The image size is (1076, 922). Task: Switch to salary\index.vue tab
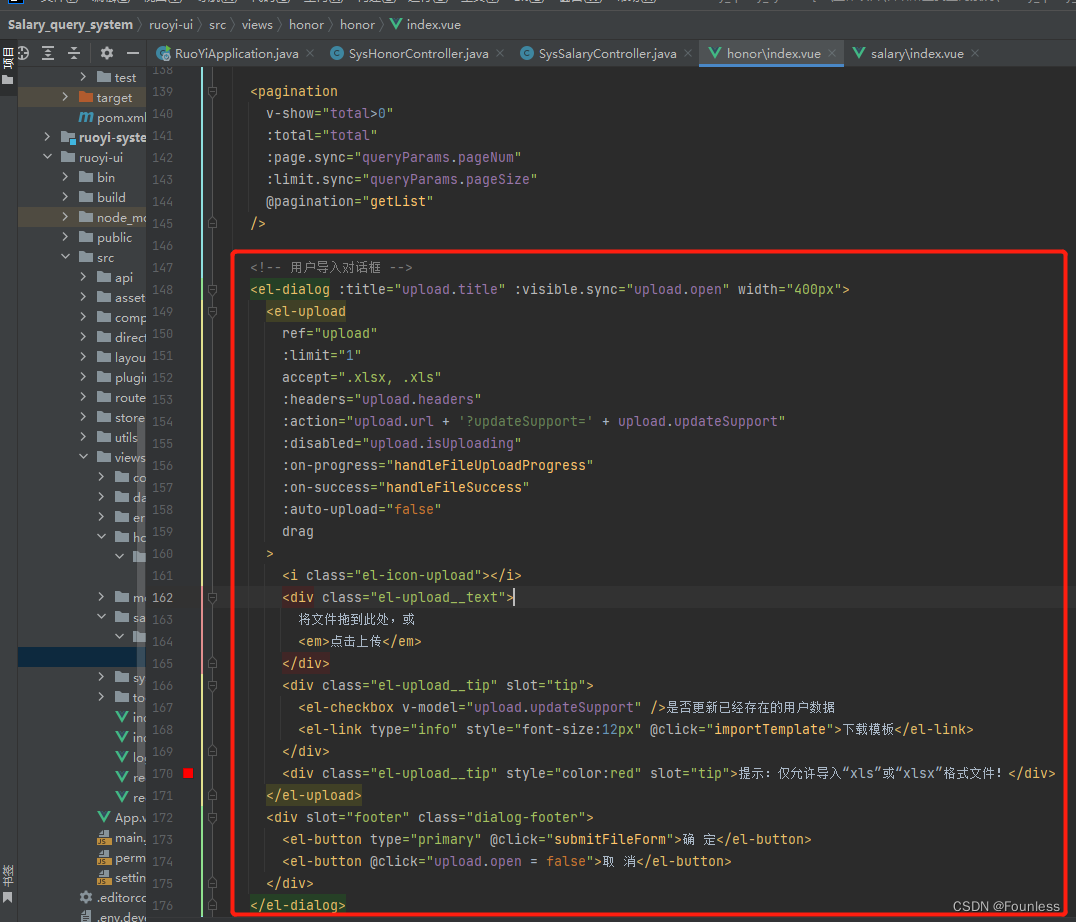(917, 54)
